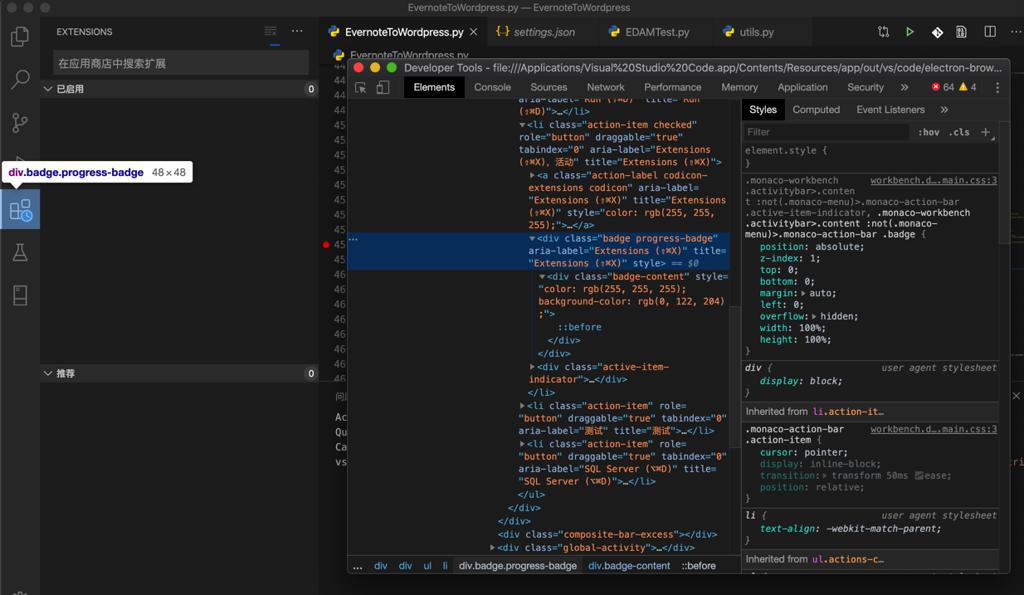Run the Python file with the green play button
Image resolution: width=1024 pixels, height=595 pixels.
point(909,31)
